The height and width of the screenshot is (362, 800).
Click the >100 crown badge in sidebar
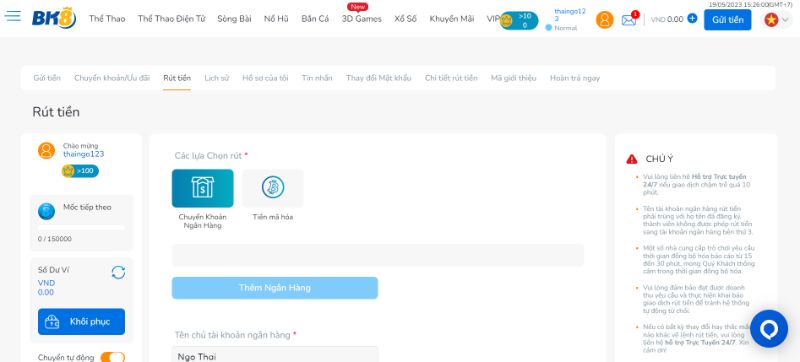coord(80,171)
